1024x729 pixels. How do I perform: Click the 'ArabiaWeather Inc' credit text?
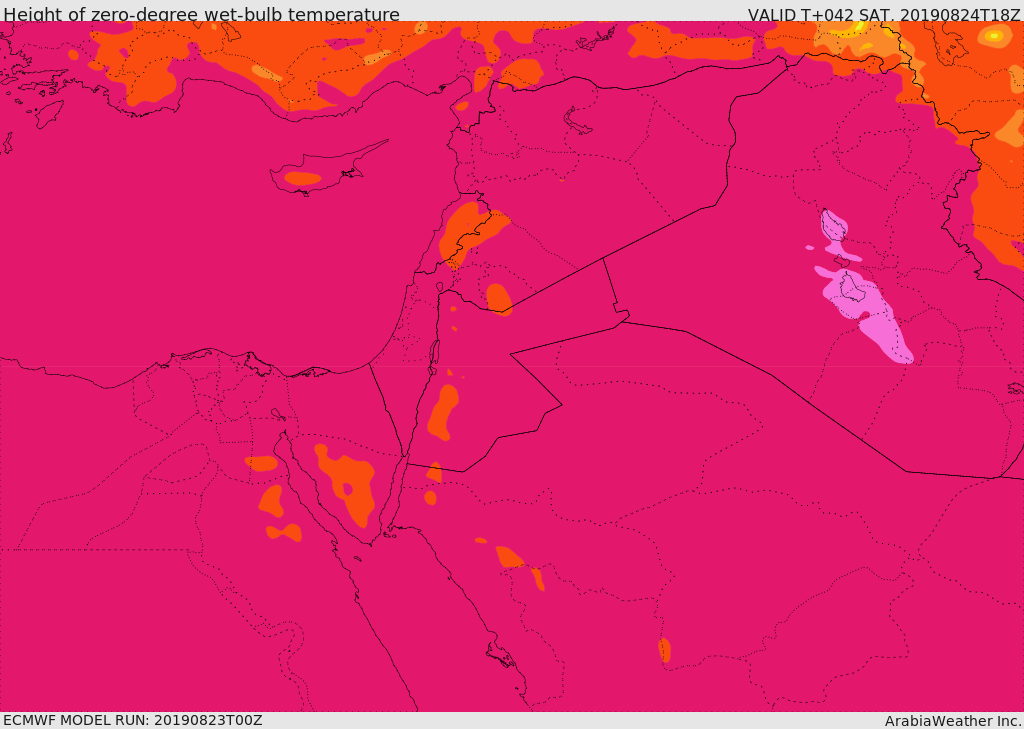coord(953,721)
